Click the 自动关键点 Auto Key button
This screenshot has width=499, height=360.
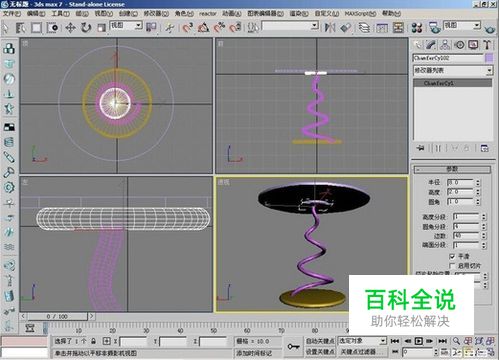coord(320,341)
